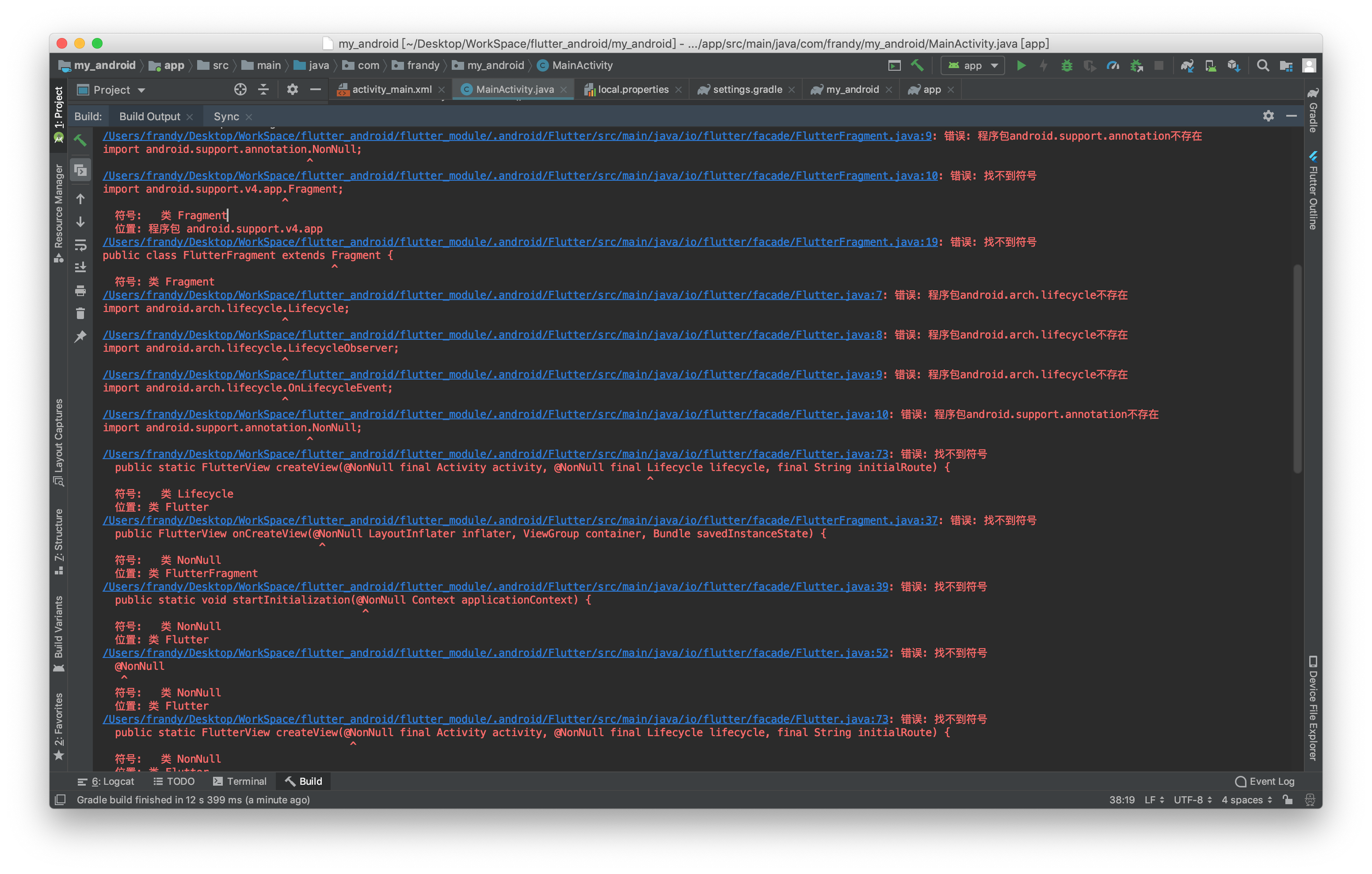Screen dimensions: 1372x874
Task: Switch to the settings.gradle editor tab
Action: 747,89
